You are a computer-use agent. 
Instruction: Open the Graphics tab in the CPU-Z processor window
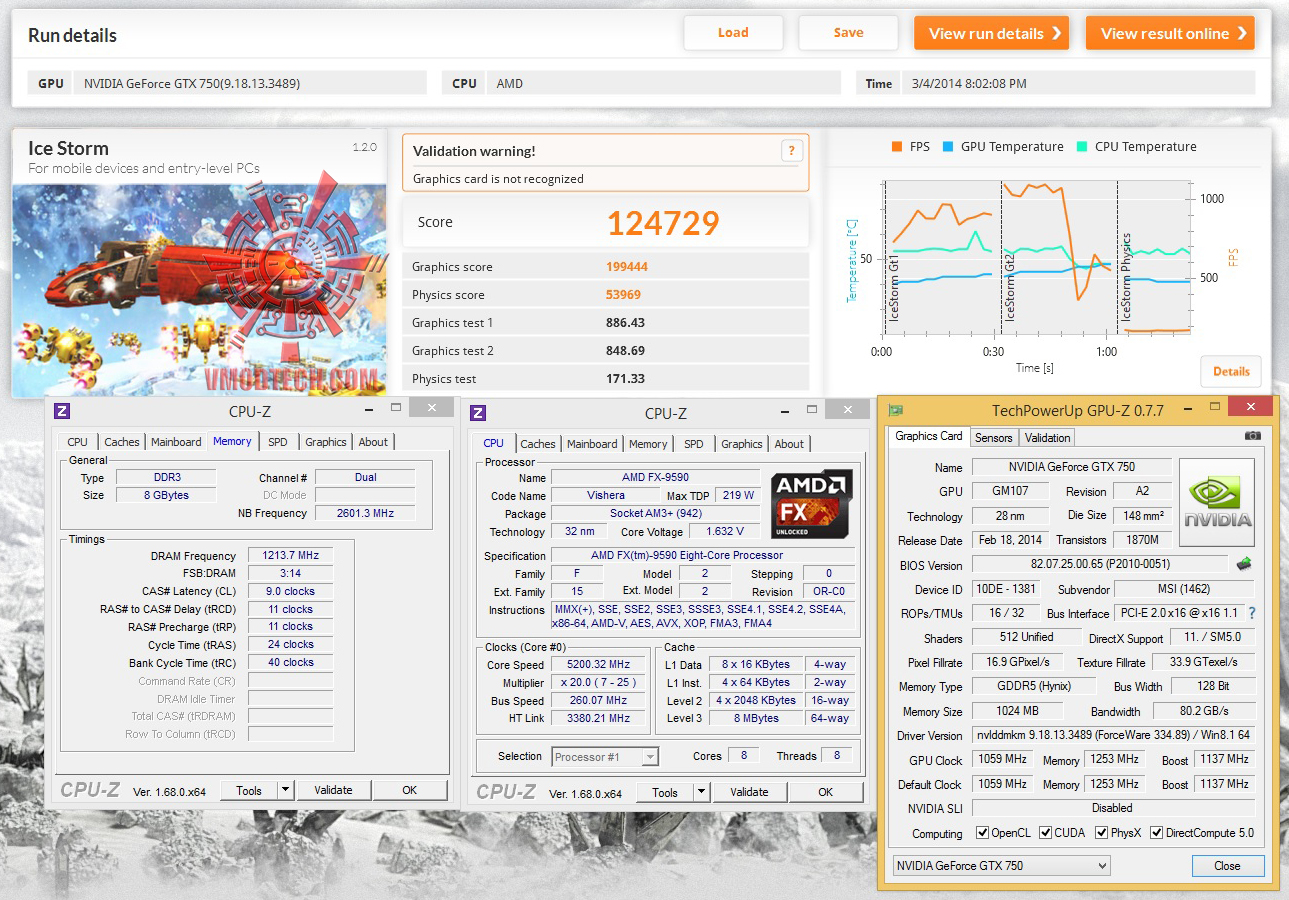coord(742,444)
